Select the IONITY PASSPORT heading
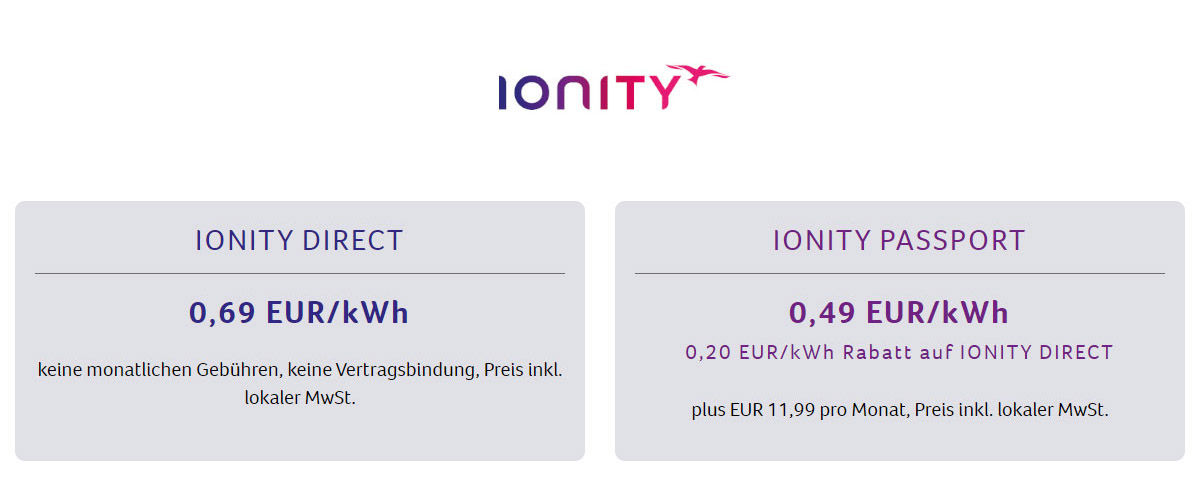The image size is (1201, 494). click(x=899, y=240)
